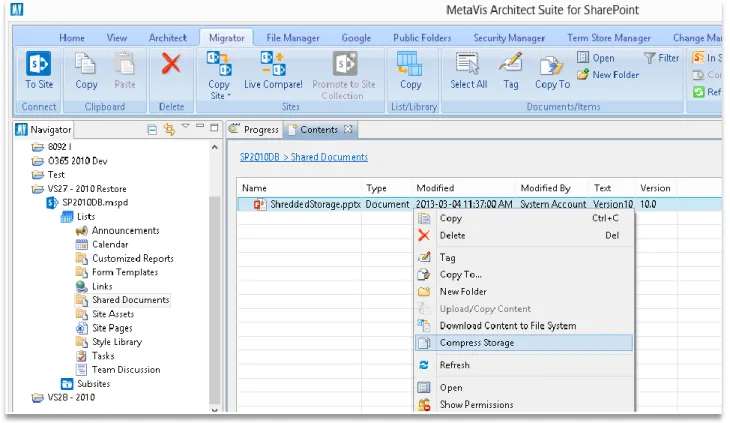Click the Copy To ribbon icon

[x=552, y=65]
